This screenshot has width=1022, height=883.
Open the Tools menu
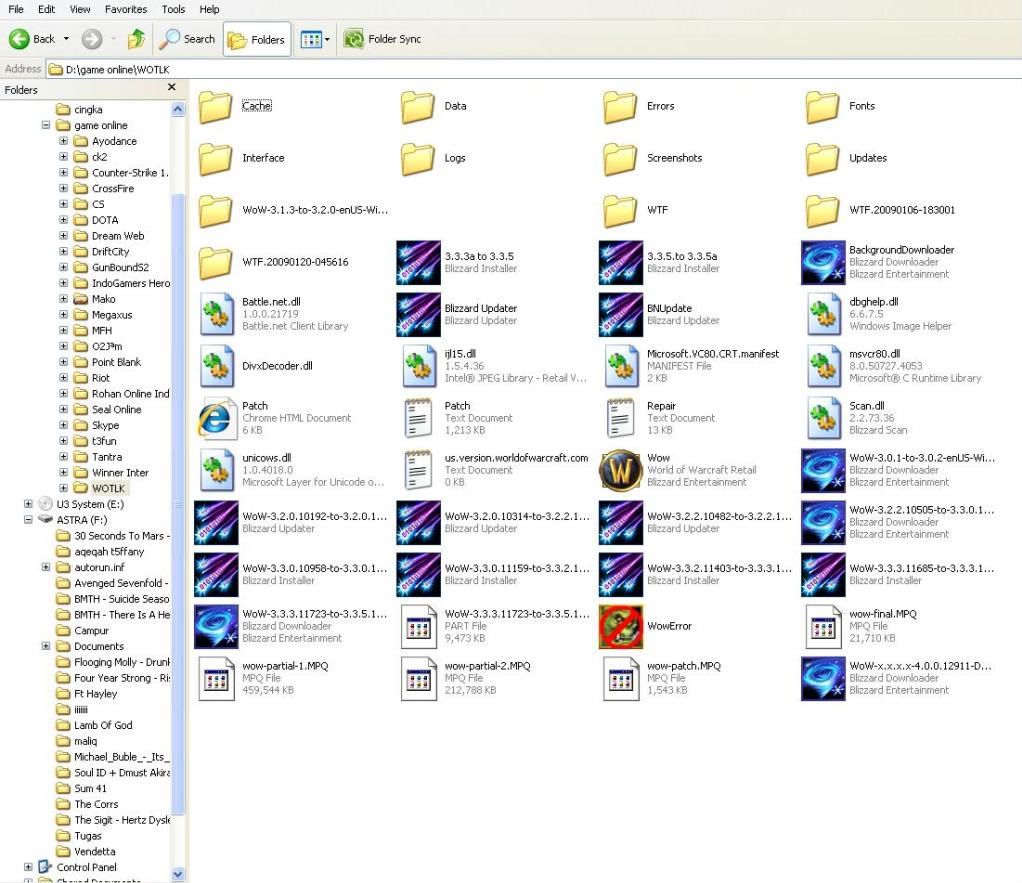[x=173, y=9]
